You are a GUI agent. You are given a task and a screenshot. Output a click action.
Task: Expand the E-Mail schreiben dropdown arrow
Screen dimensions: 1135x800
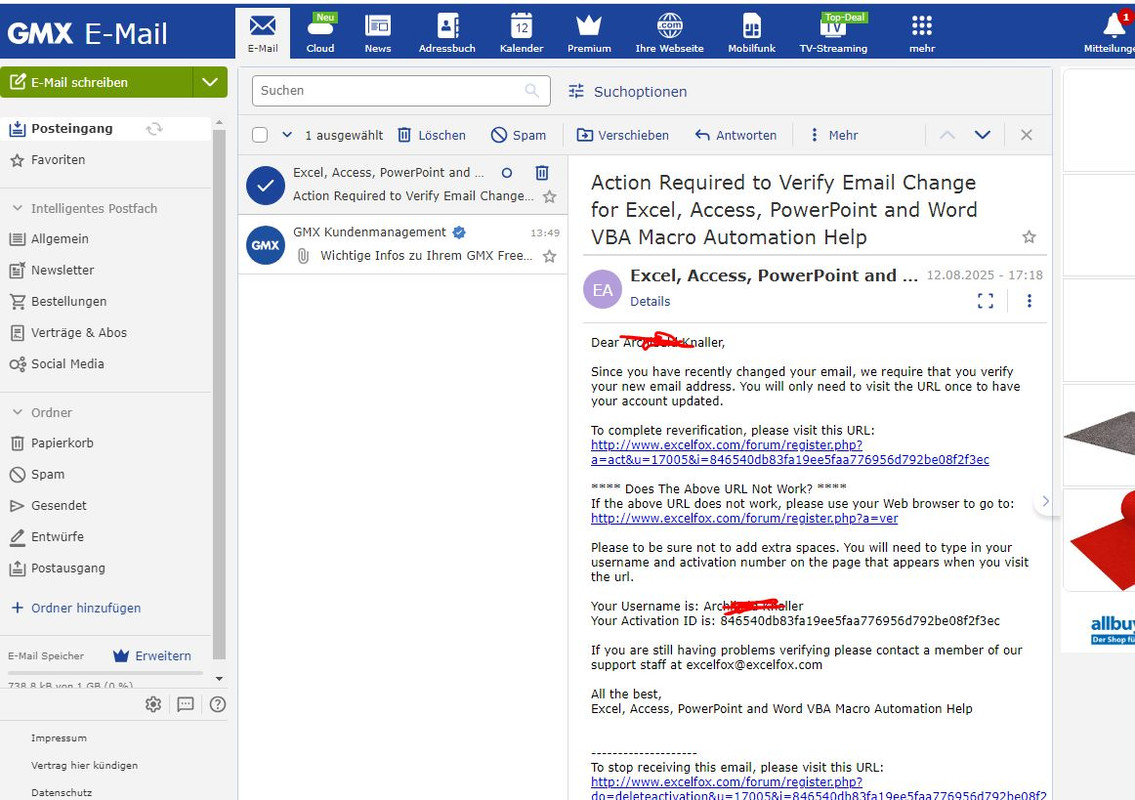210,82
